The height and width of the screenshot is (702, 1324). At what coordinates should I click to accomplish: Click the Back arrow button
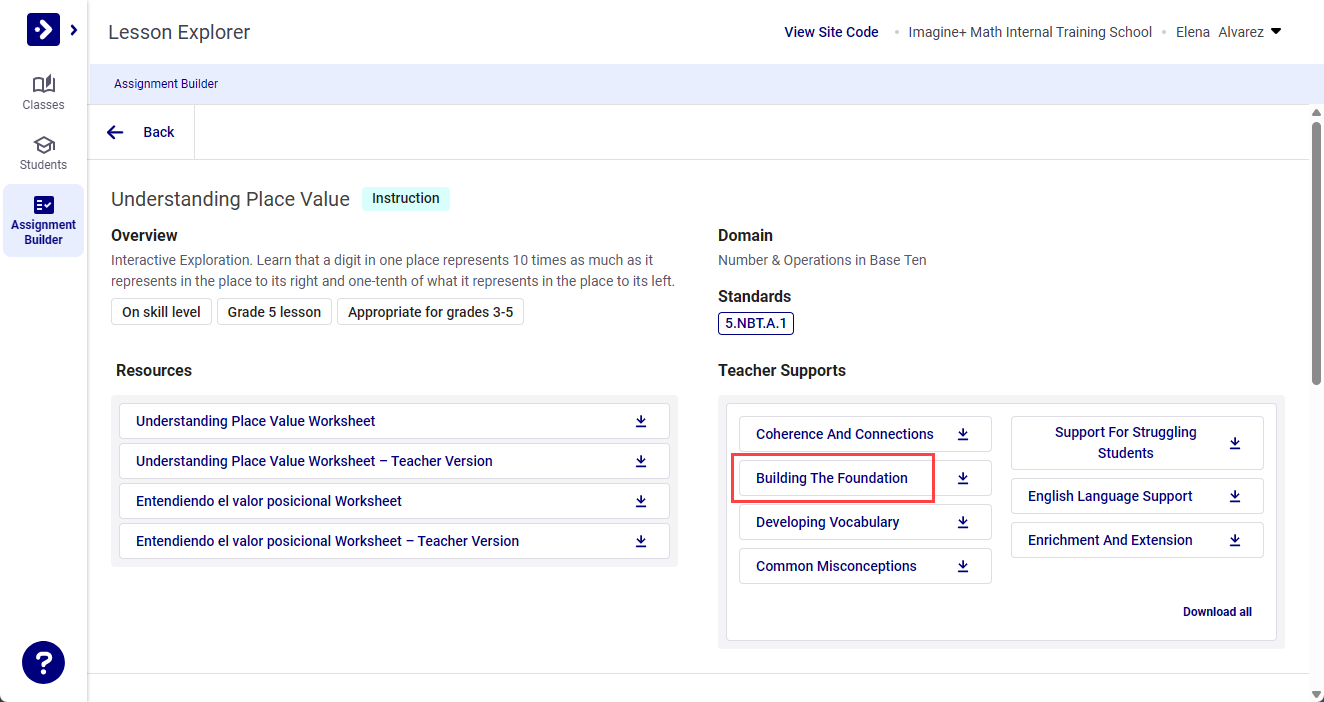pos(141,132)
